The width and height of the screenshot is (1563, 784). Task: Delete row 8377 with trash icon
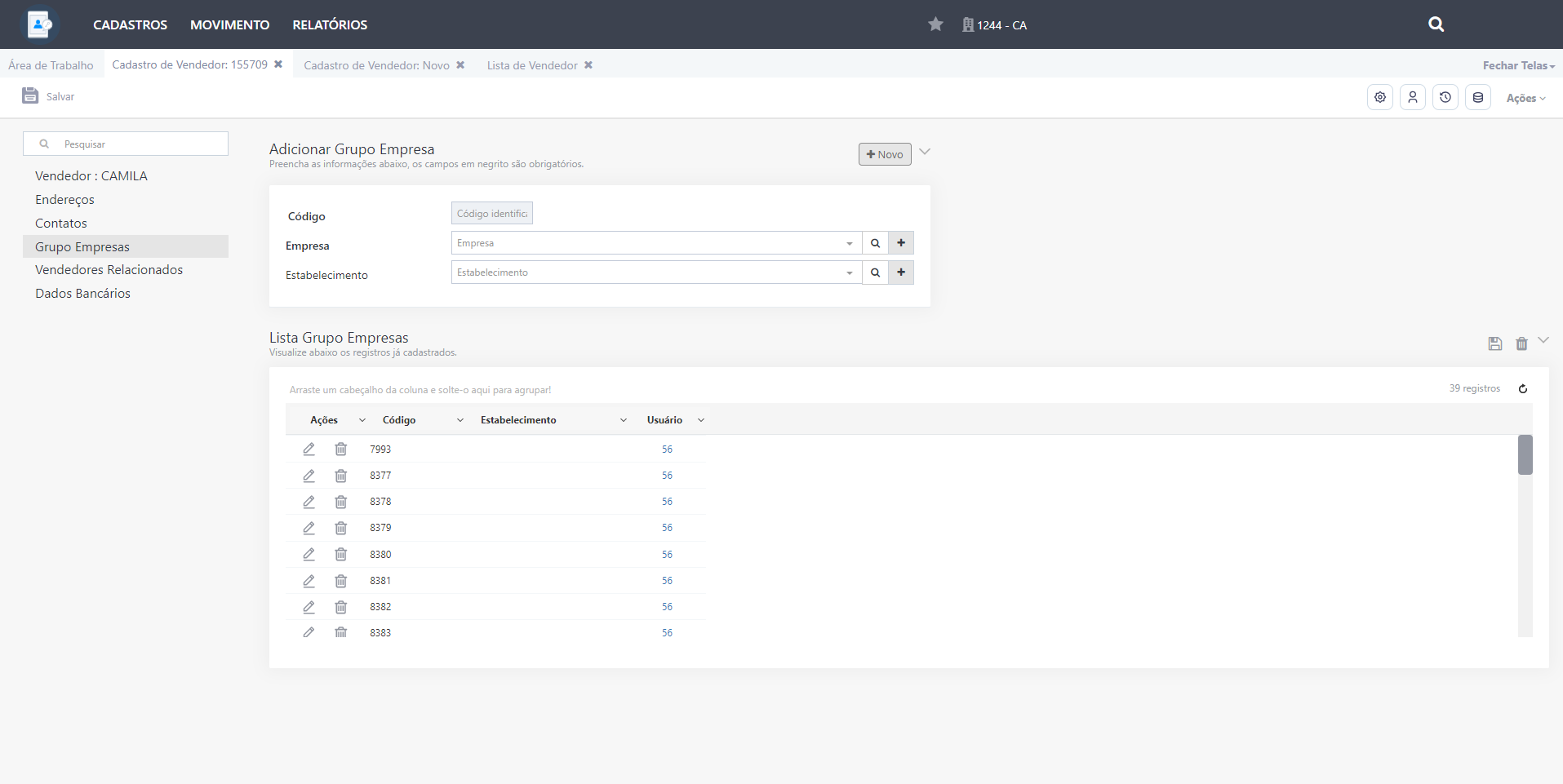tap(341, 475)
